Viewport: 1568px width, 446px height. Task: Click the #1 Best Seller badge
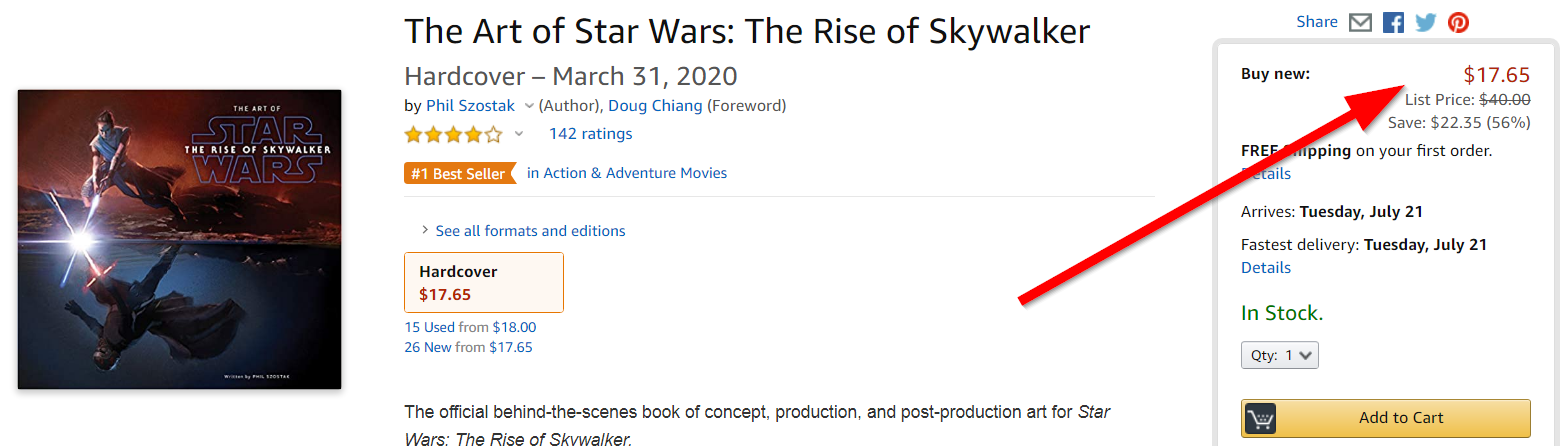pyautogui.click(x=461, y=173)
